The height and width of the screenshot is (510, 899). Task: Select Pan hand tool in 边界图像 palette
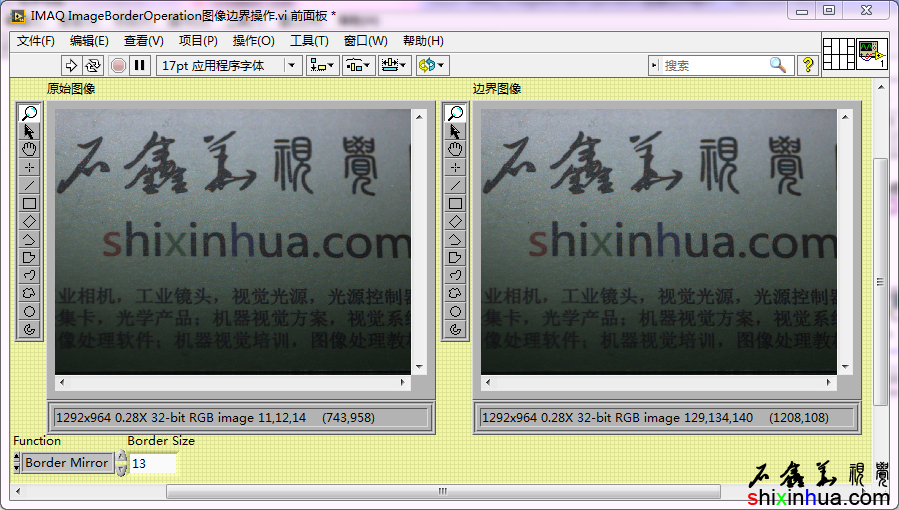pos(455,150)
